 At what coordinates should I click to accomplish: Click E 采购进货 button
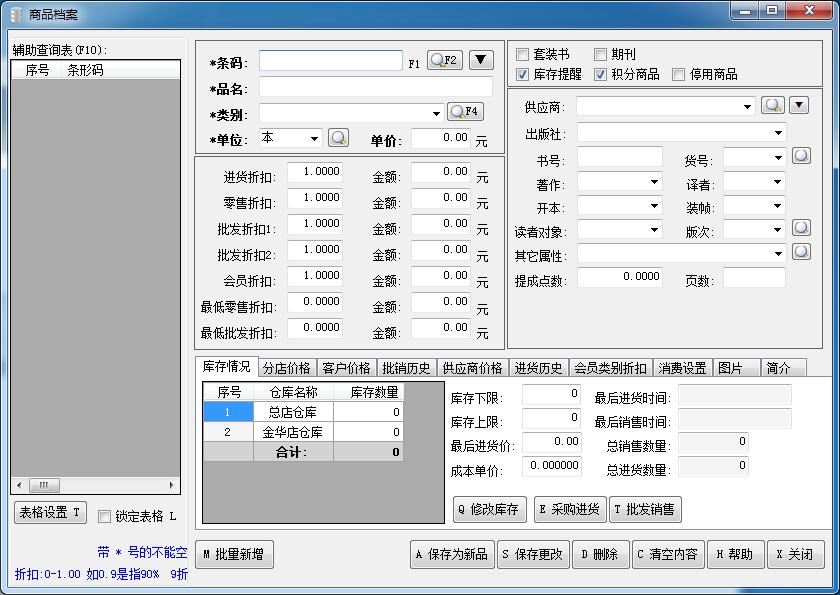click(x=570, y=509)
